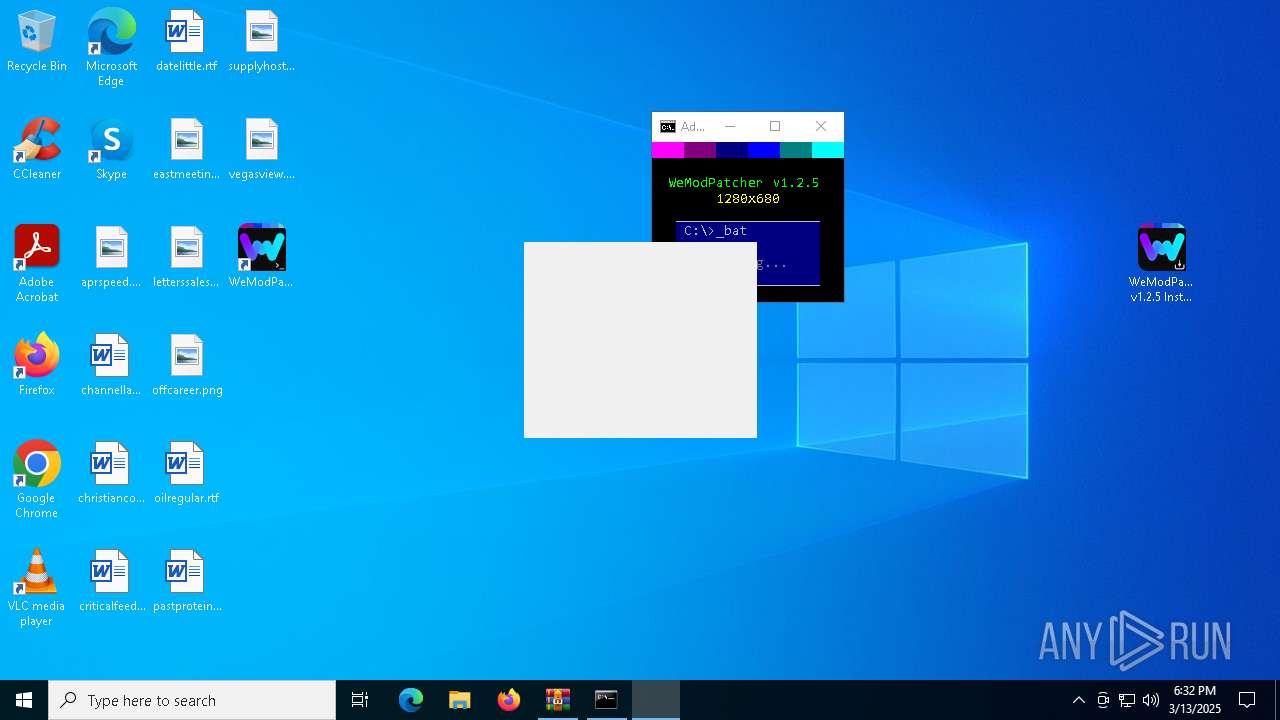1280x720 pixels.
Task: Select the VLC media player shortcut
Action: [37, 588]
